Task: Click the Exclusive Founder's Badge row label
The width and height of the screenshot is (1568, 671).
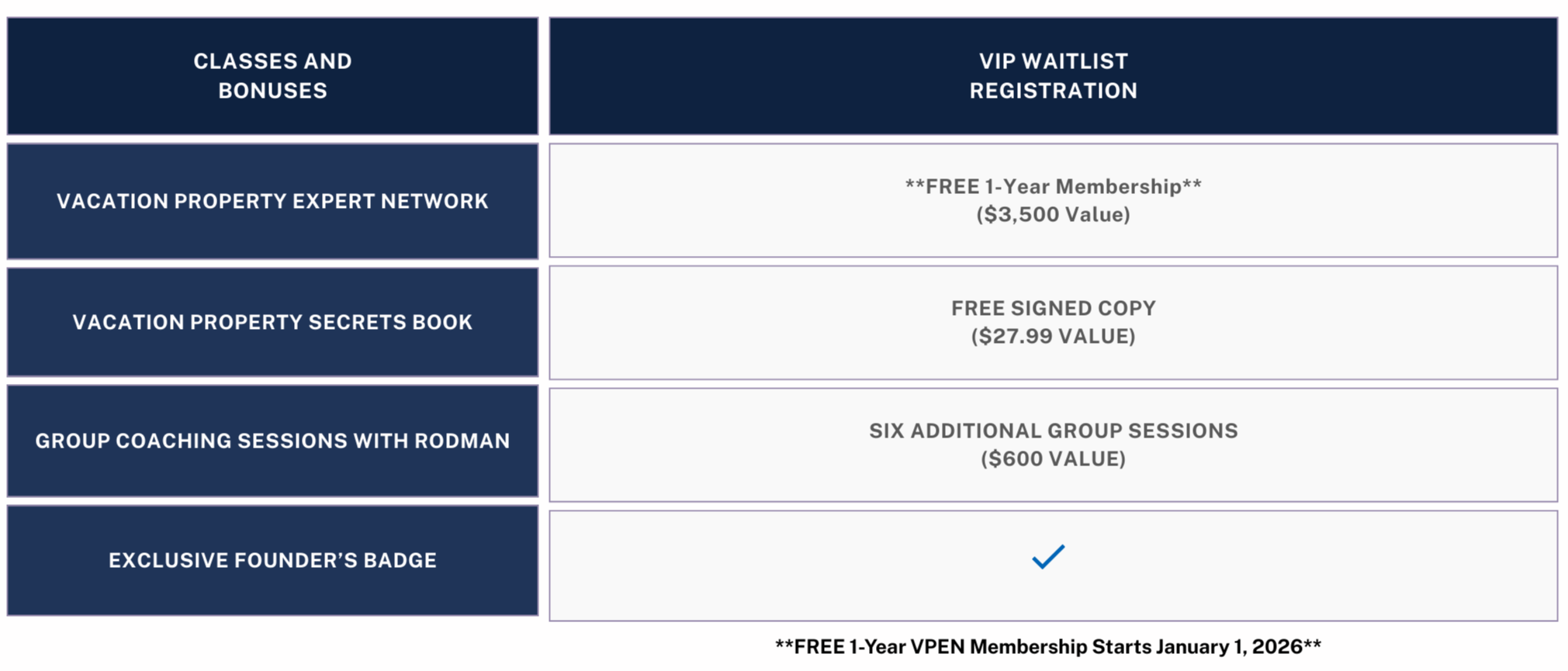Action: (x=272, y=560)
